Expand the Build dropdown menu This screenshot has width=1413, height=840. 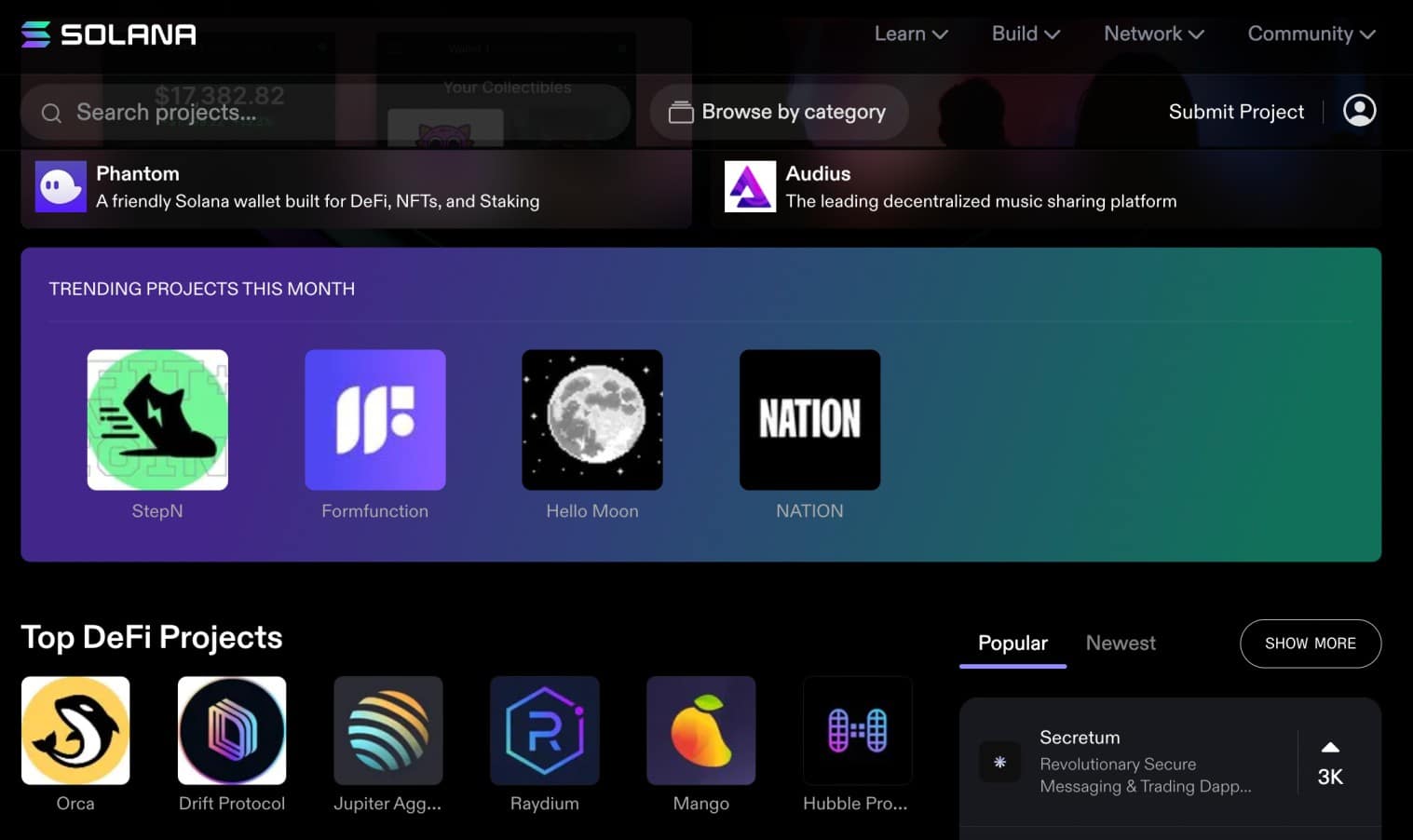coord(1026,34)
